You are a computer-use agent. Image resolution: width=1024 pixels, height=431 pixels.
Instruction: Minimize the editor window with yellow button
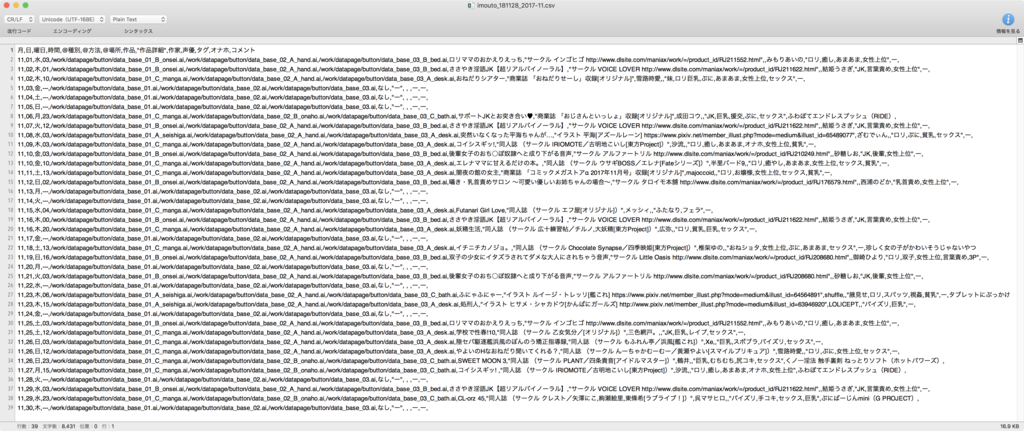16,5
